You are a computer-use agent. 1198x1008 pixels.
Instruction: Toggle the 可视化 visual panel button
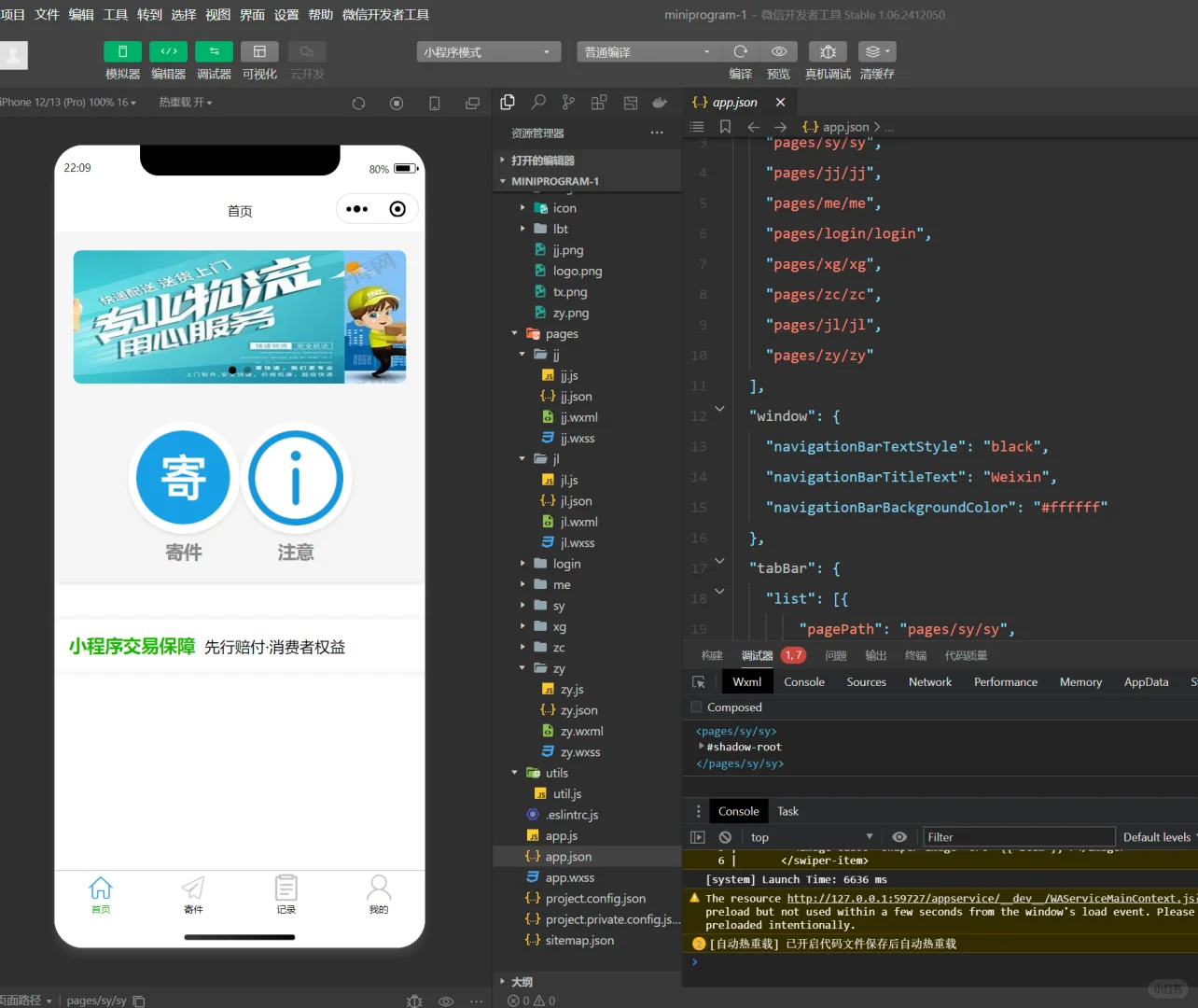tap(259, 51)
